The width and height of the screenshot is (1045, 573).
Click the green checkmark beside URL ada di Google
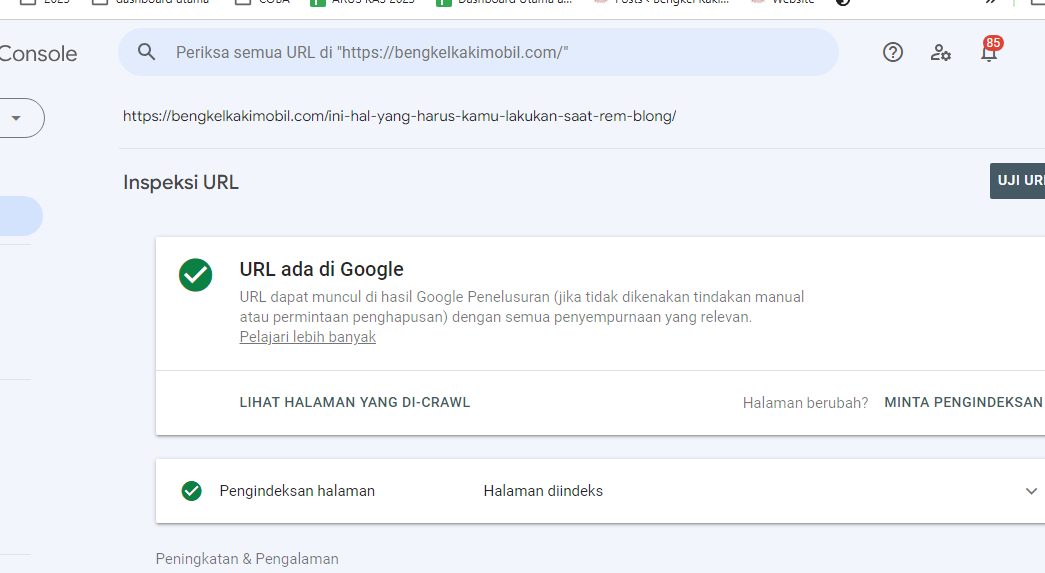(195, 275)
